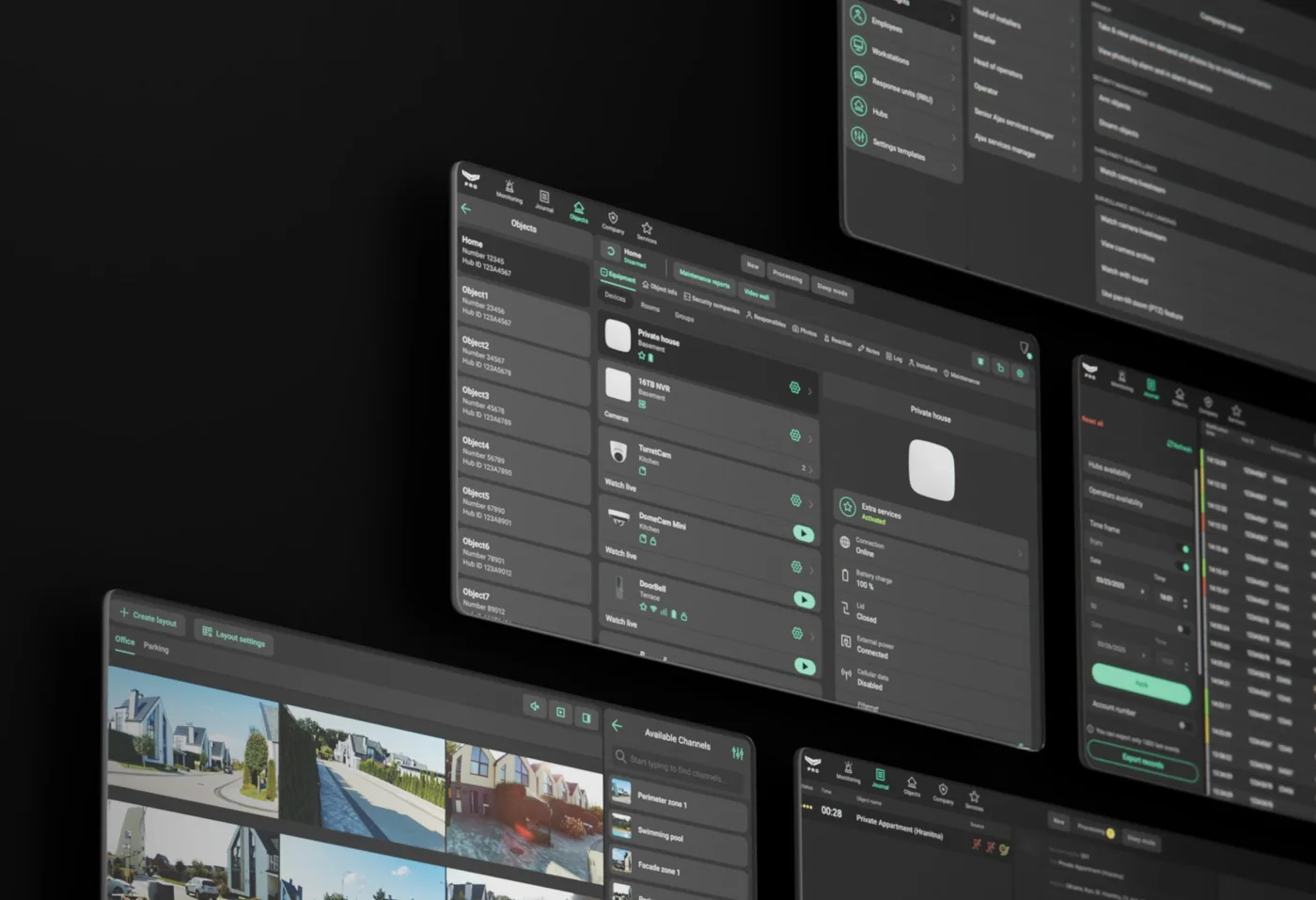Toggle the From switch in Time frame

tap(1183, 548)
